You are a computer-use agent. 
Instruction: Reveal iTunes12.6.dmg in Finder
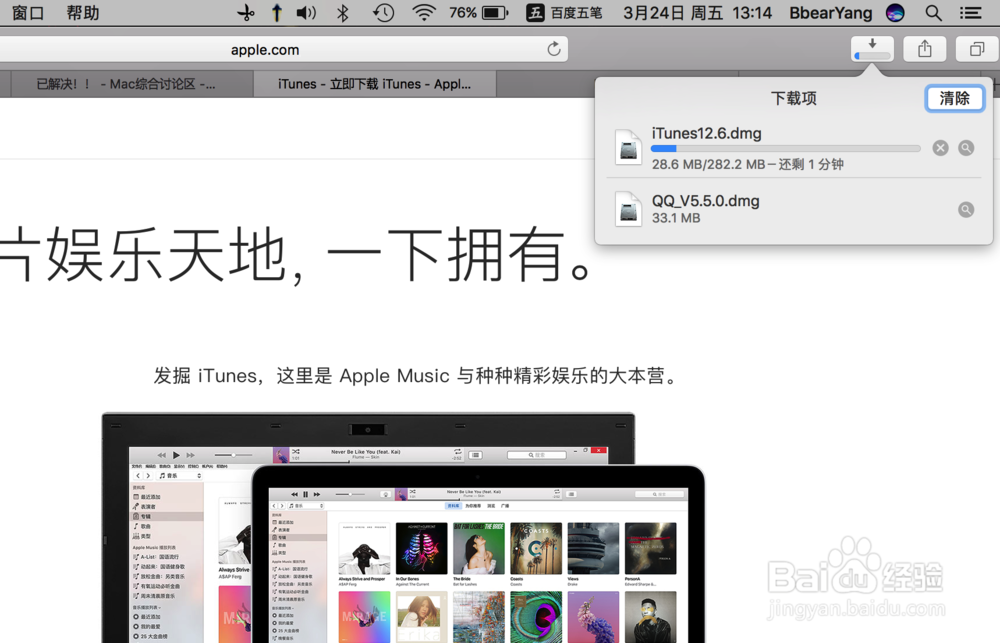(x=966, y=148)
